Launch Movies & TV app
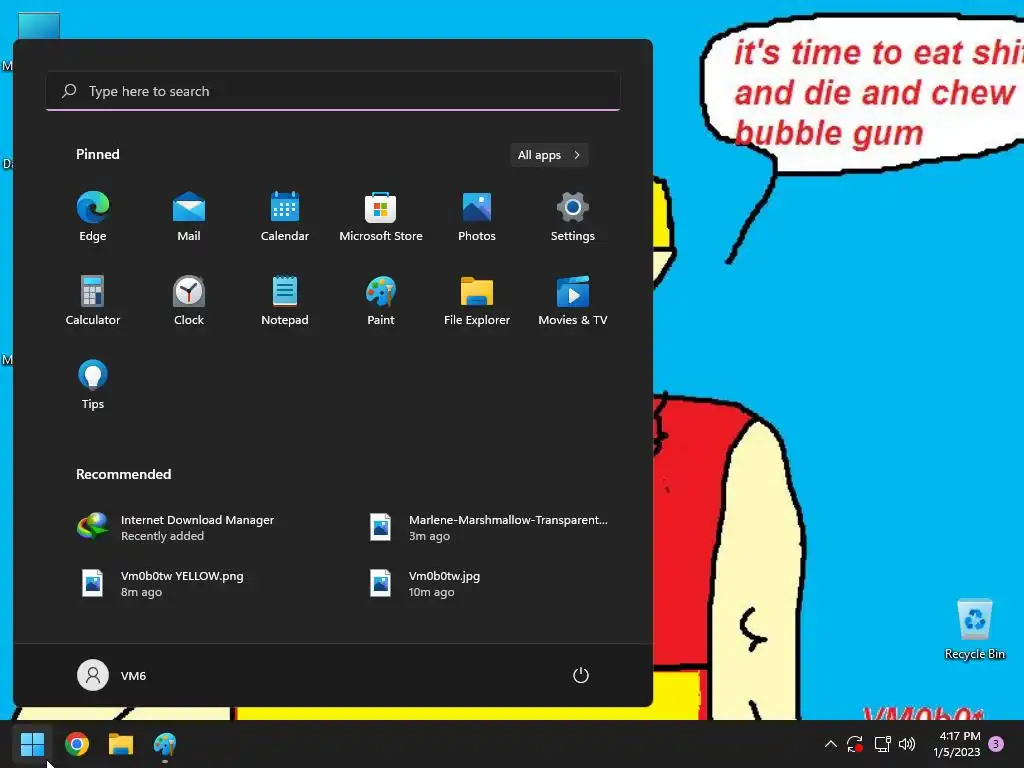 coord(573,300)
